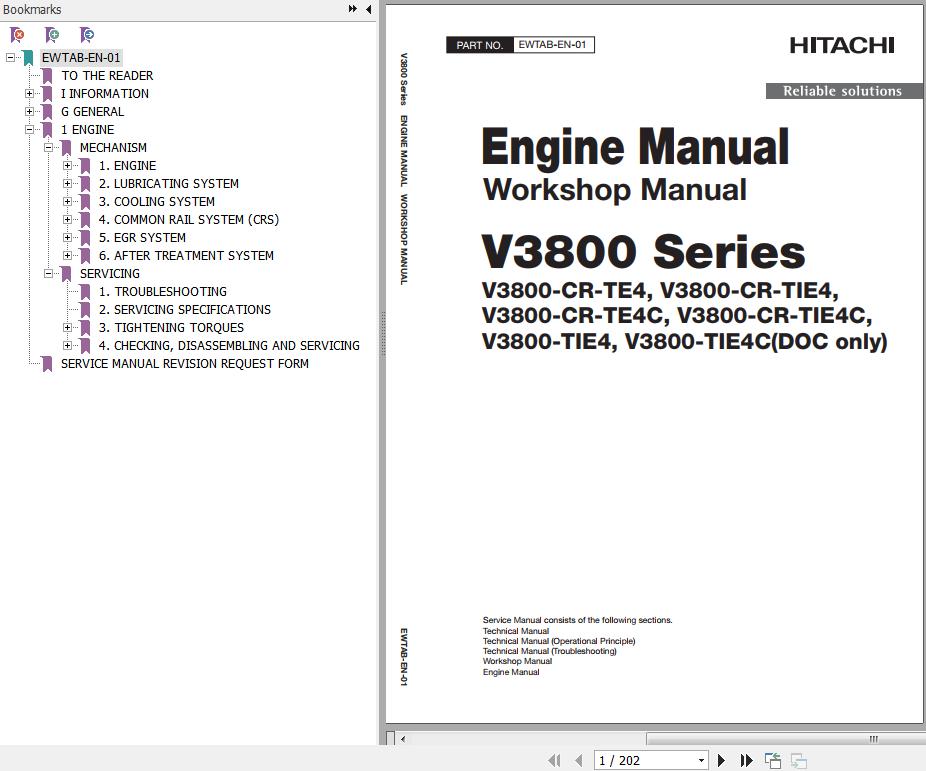Expand the 2. LUBRICATING SYSTEM bookmark
Image resolution: width=926 pixels, height=771 pixels.
tap(67, 184)
